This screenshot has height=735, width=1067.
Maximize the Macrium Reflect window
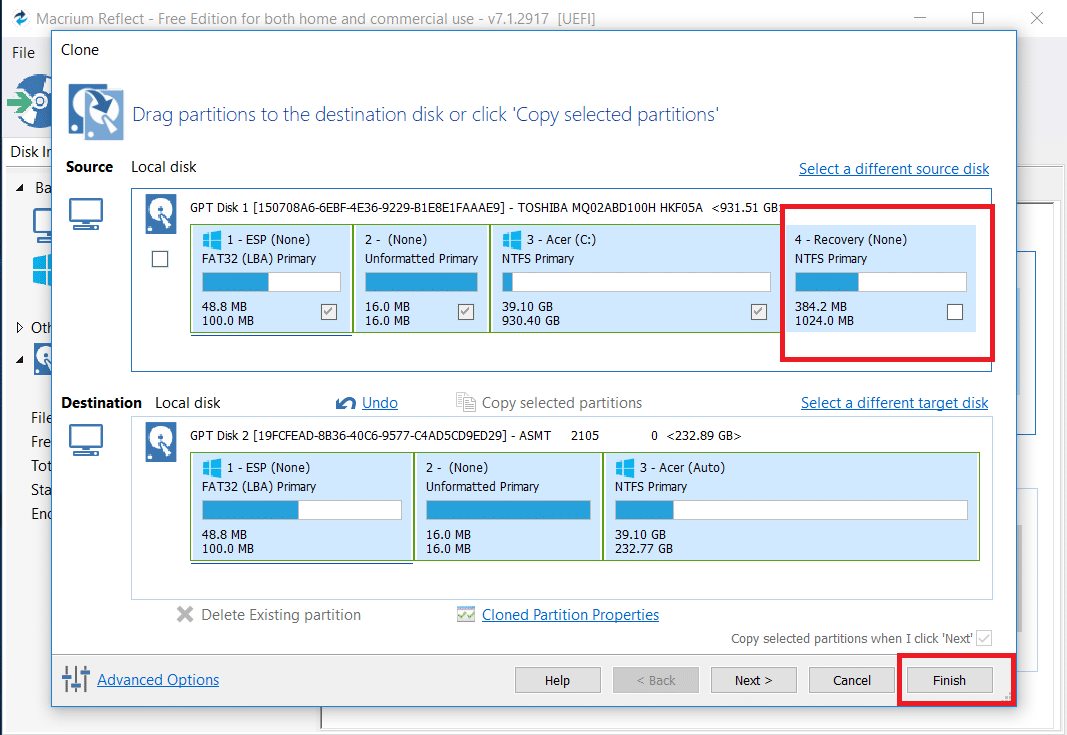pos(978,18)
